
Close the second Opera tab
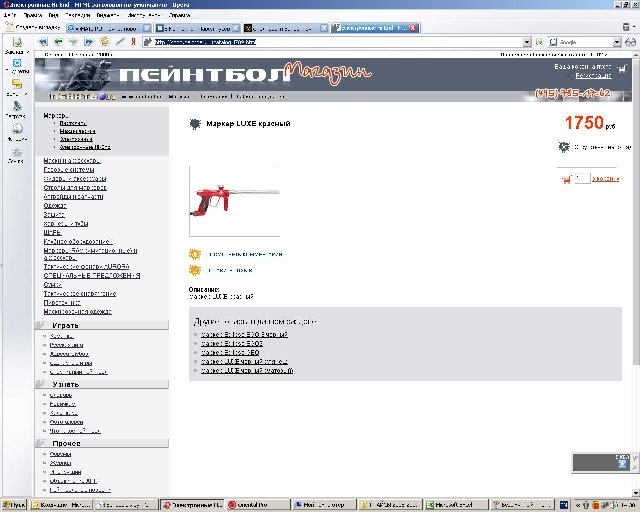coord(236,28)
